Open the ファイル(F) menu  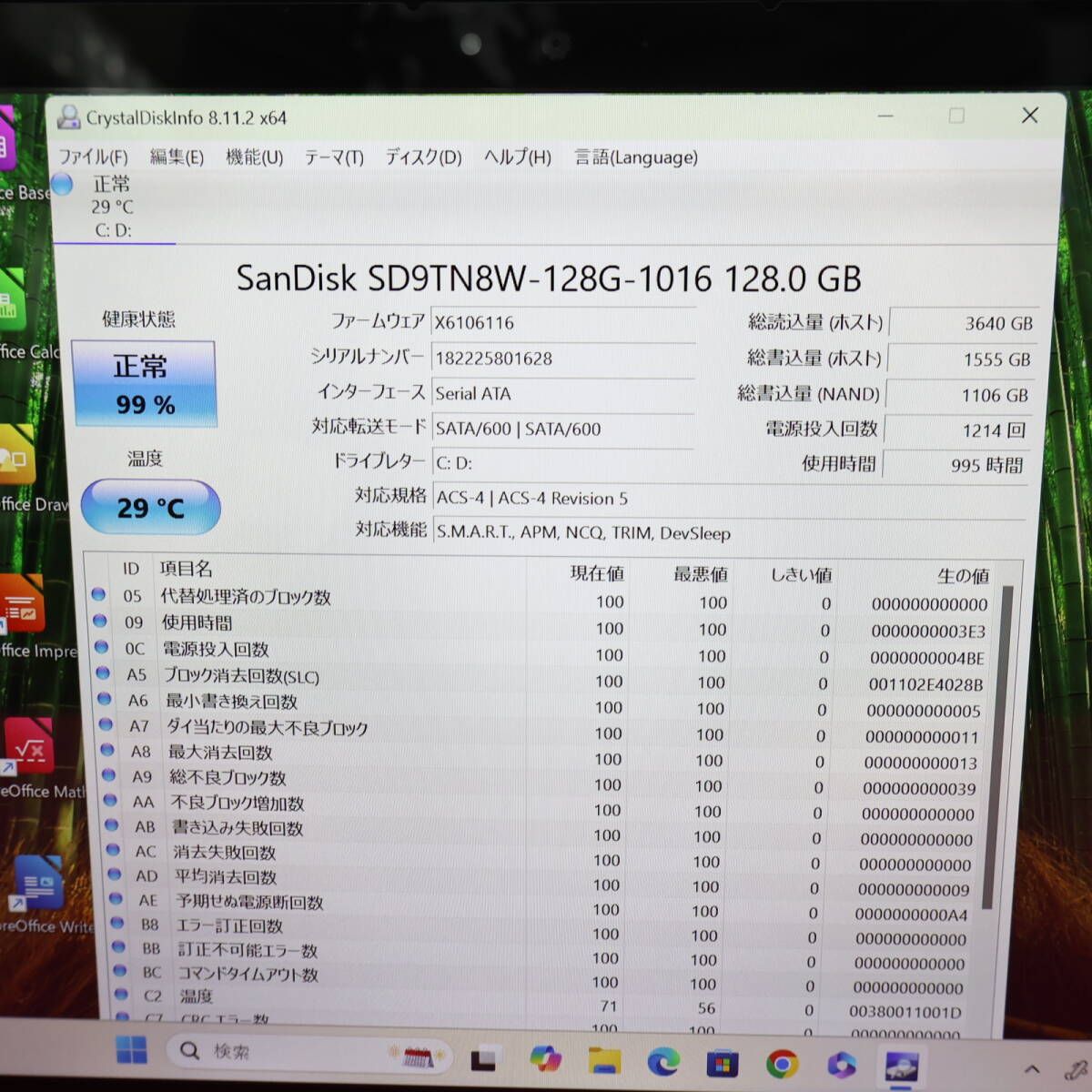tap(94, 157)
